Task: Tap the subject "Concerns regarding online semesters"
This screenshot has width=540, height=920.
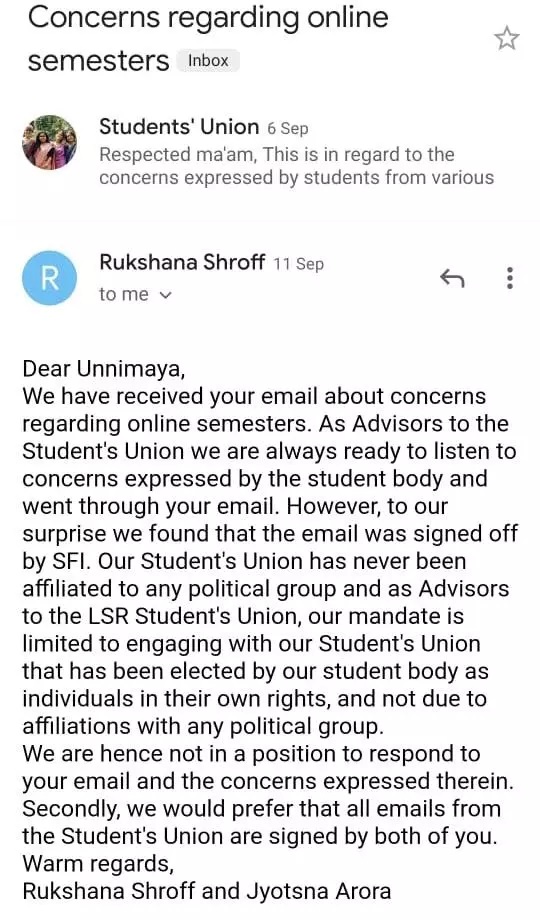Action: pos(208,38)
